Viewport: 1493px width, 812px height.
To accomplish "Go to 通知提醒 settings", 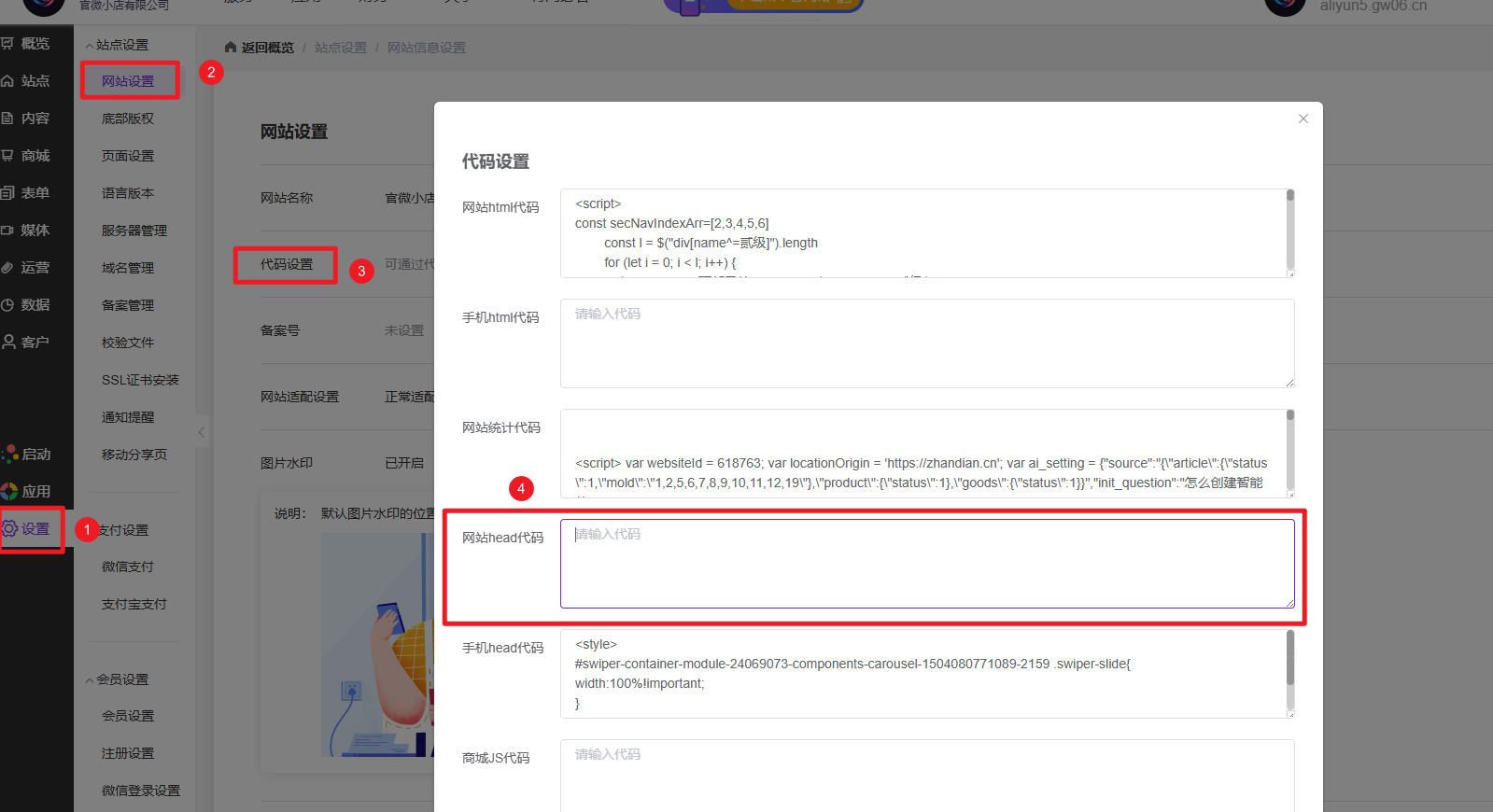I will click(x=128, y=417).
